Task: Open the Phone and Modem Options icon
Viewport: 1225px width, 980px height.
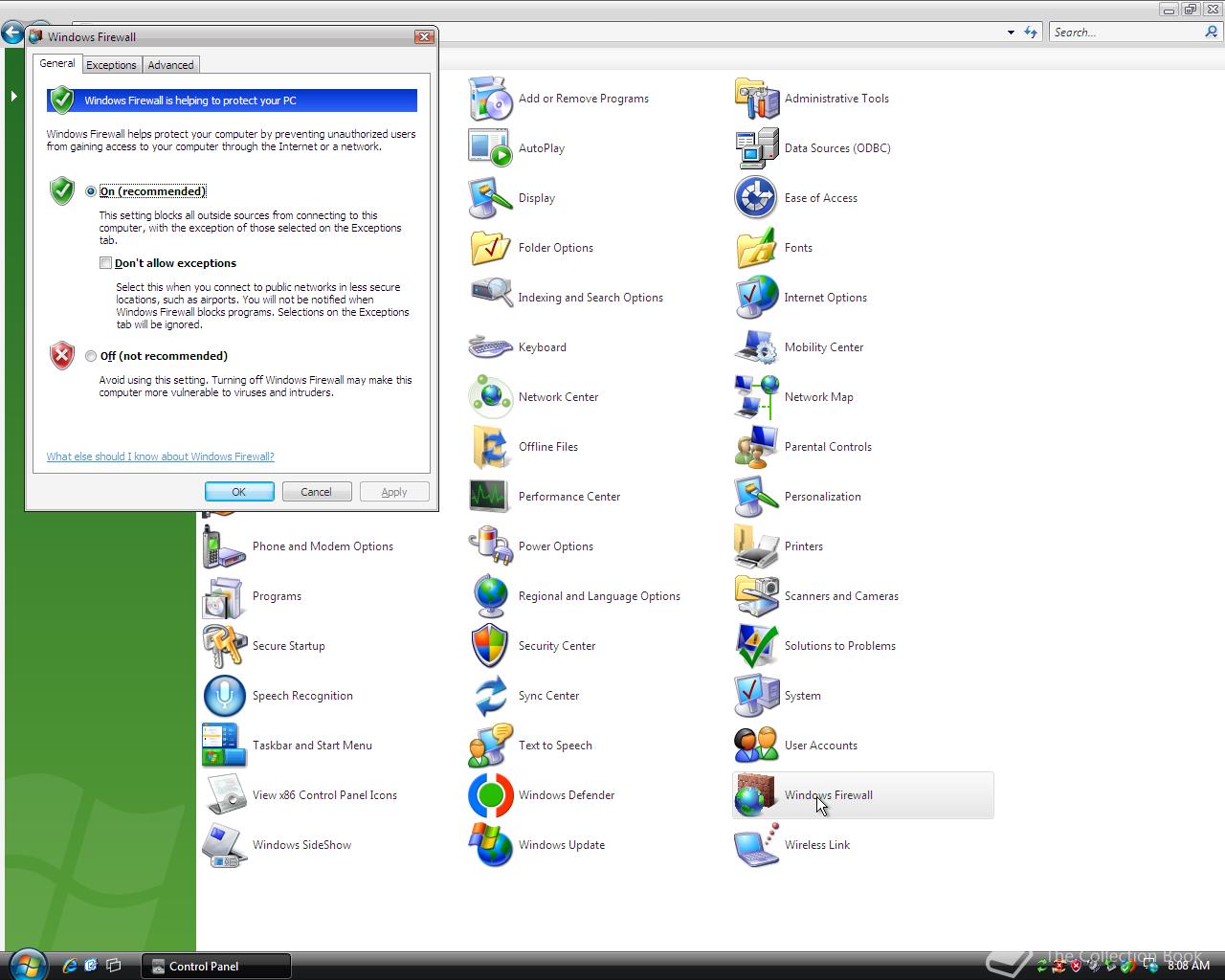Action: 224,546
